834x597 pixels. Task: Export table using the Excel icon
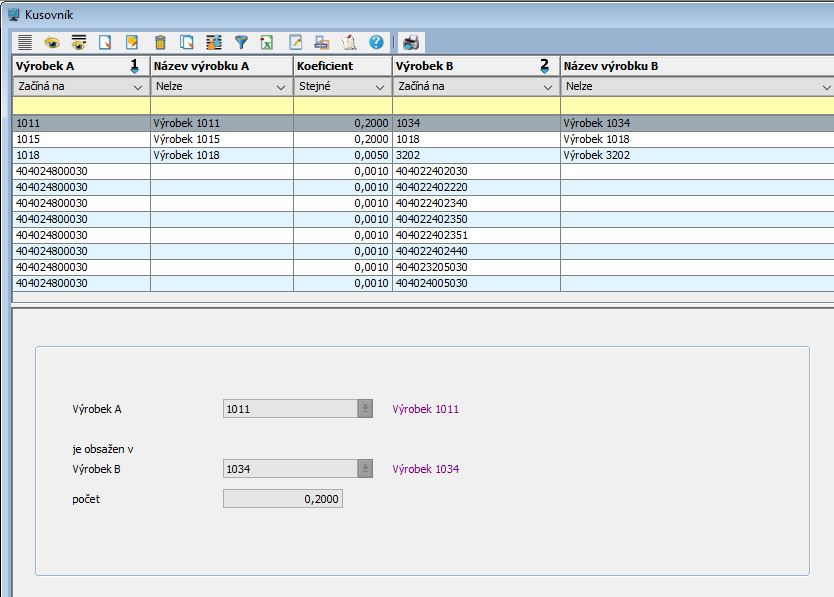tap(268, 43)
